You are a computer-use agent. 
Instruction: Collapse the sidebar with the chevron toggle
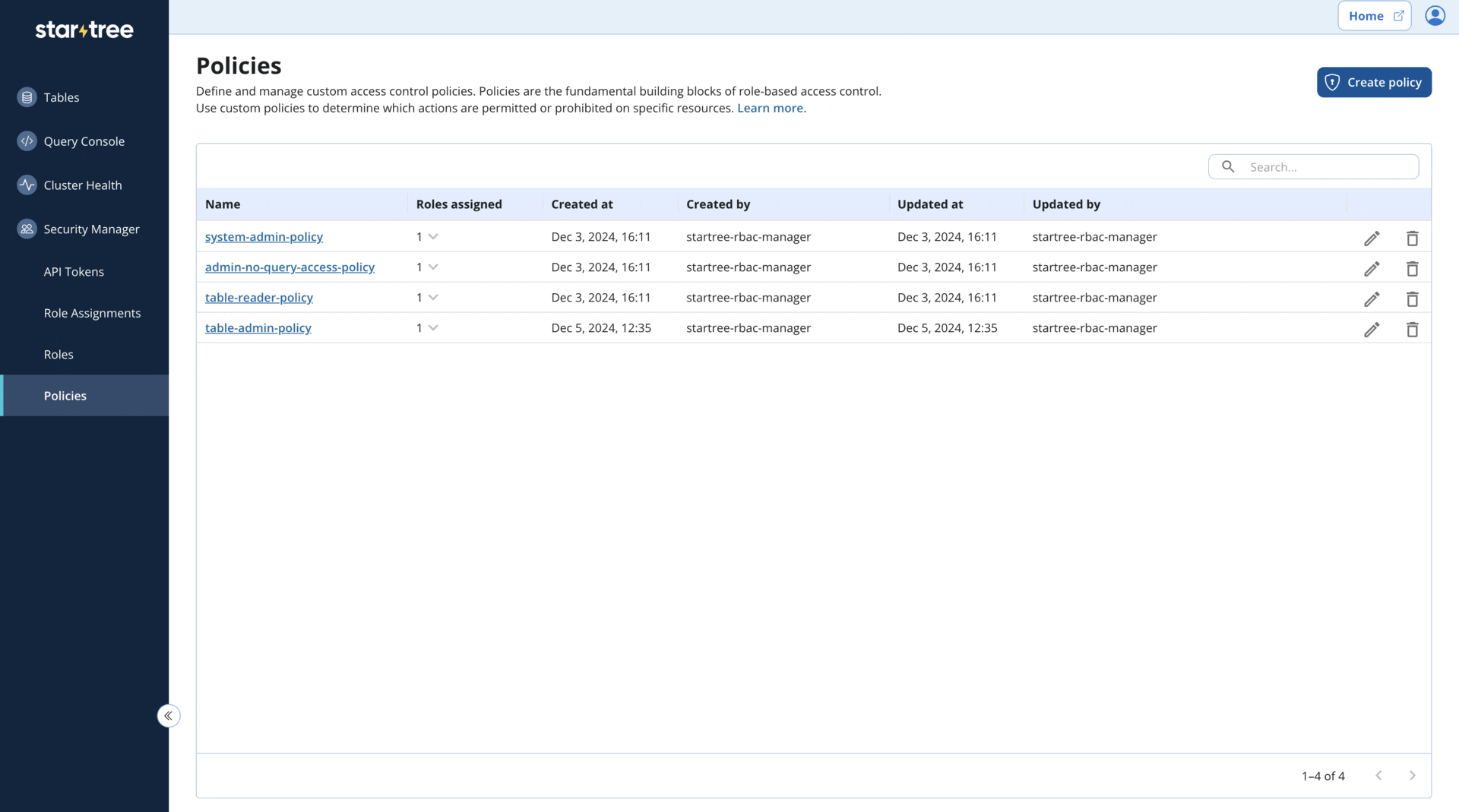(x=169, y=716)
